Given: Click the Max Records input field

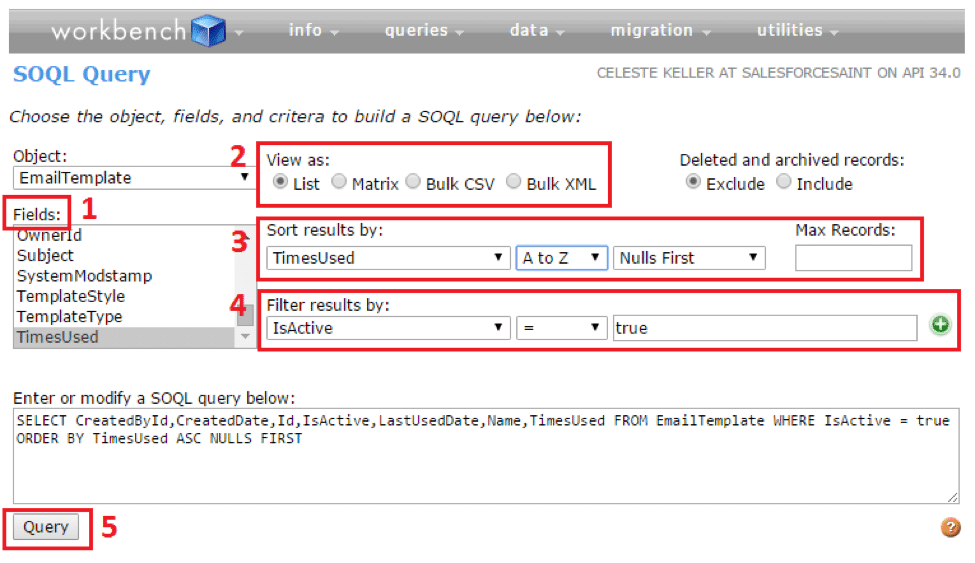Looking at the screenshot, I should [853, 258].
